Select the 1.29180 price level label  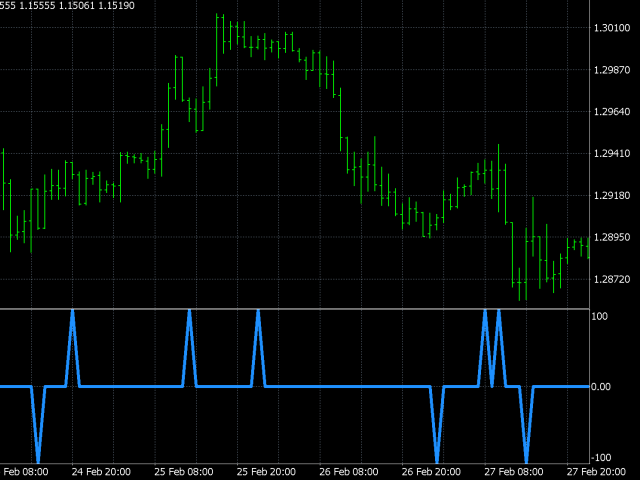click(611, 196)
